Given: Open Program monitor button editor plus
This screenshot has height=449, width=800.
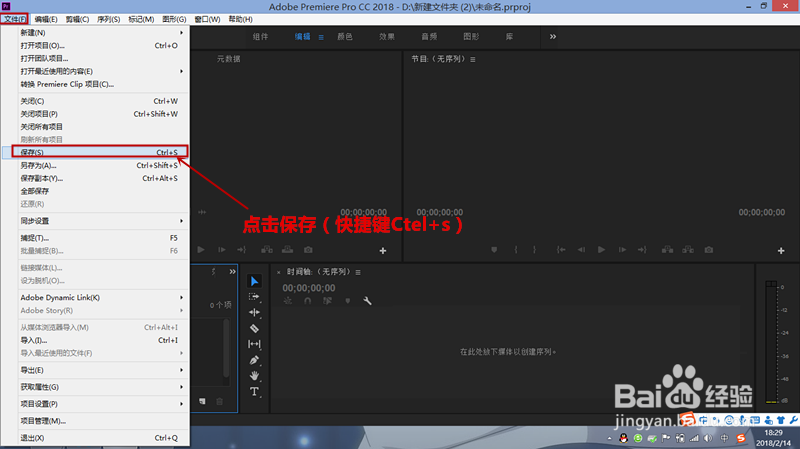Looking at the screenshot, I should pos(781,251).
